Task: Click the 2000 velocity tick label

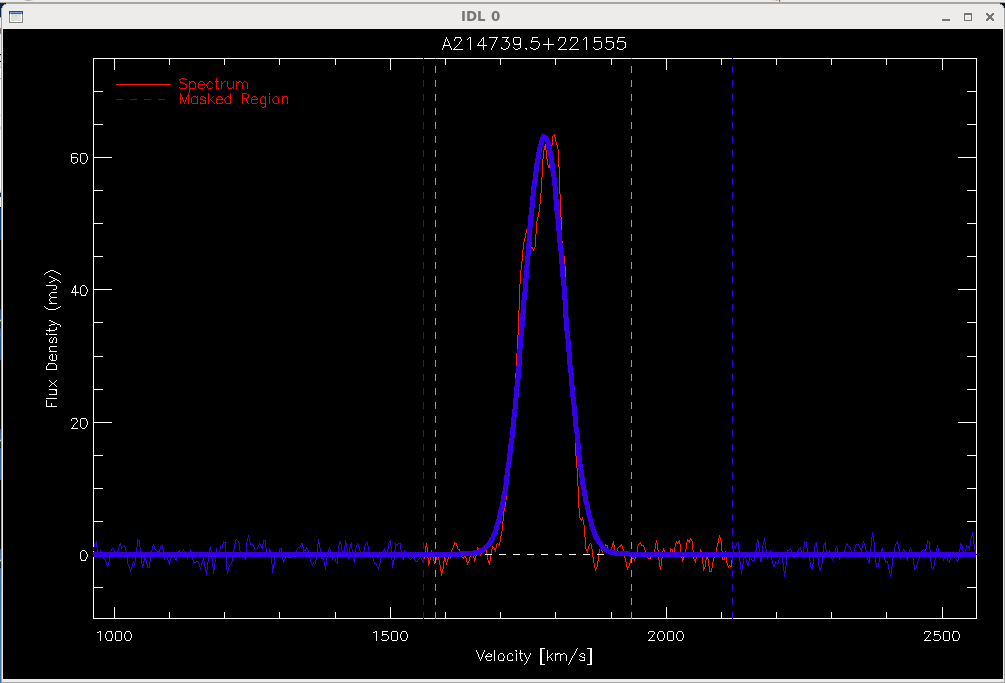Action: (x=666, y=636)
